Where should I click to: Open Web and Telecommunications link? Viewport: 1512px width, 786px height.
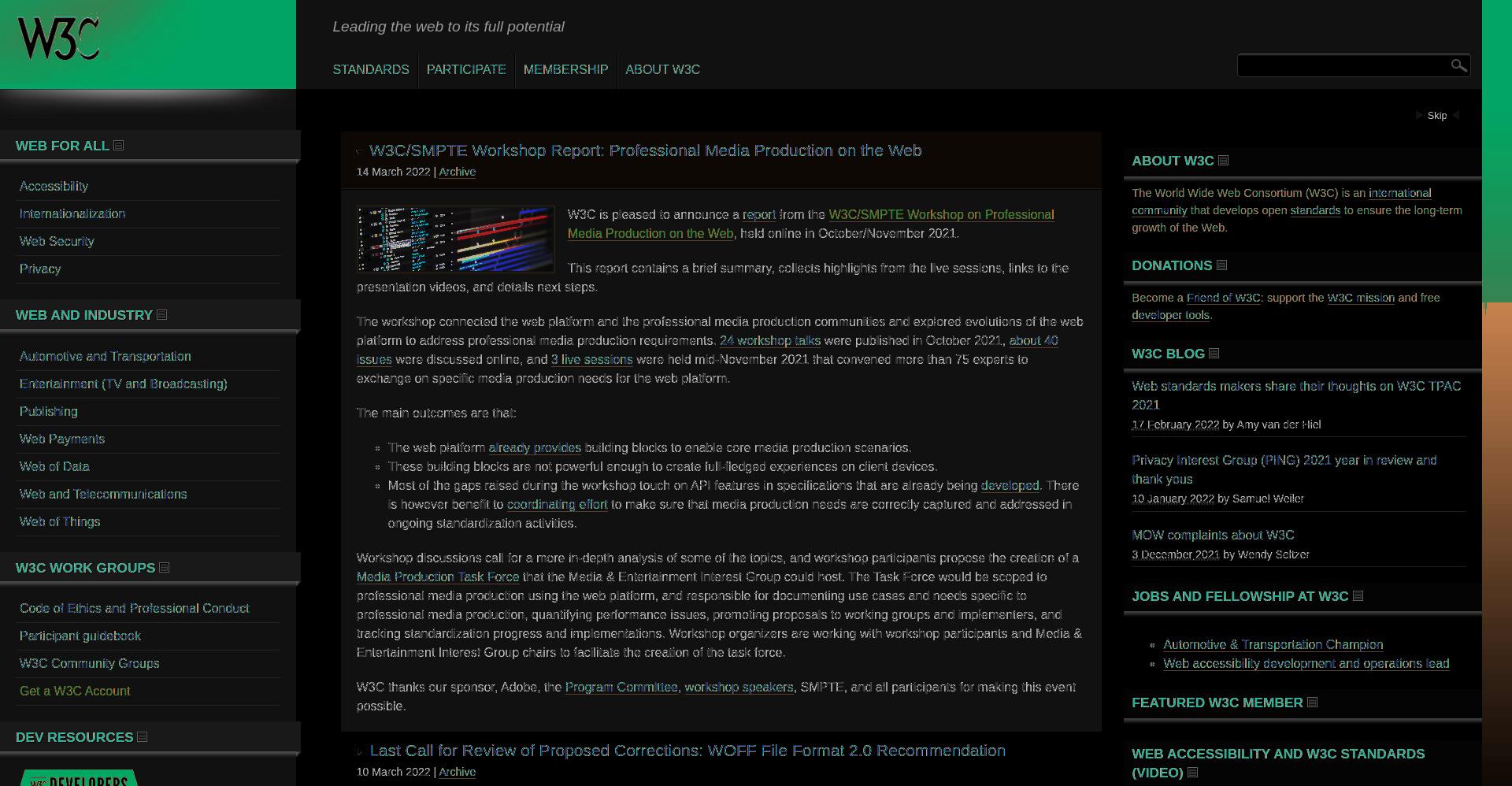point(103,495)
